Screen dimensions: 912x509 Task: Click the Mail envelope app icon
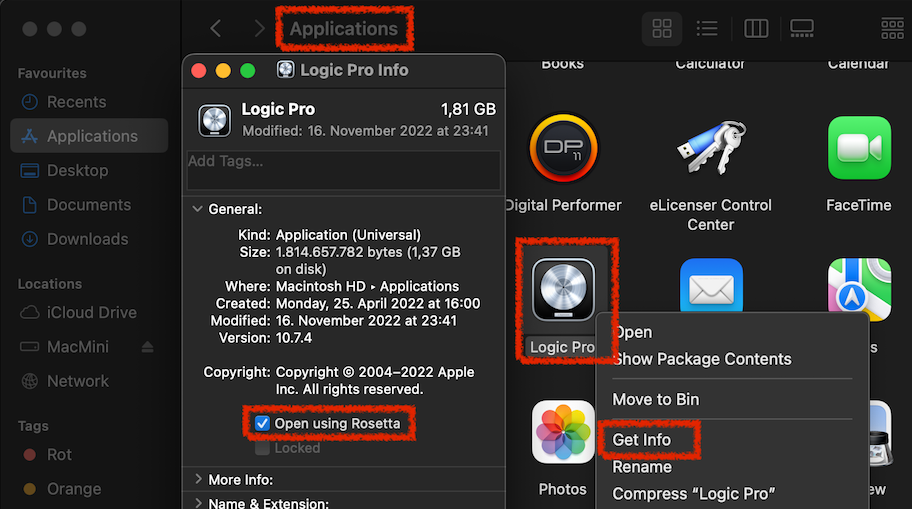[x=711, y=290]
